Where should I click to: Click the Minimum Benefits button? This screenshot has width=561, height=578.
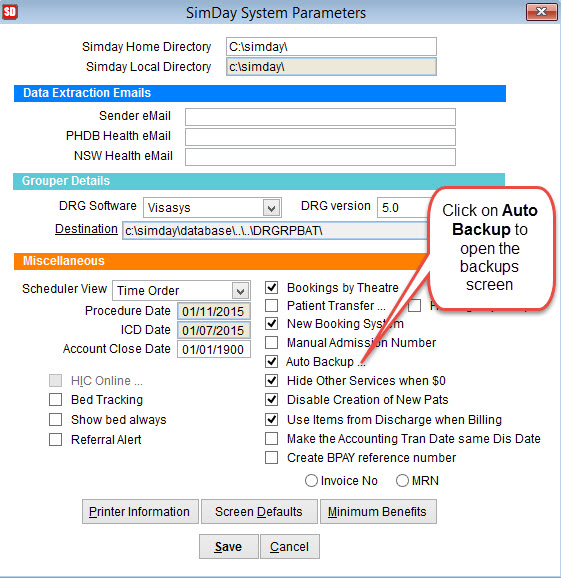click(378, 512)
